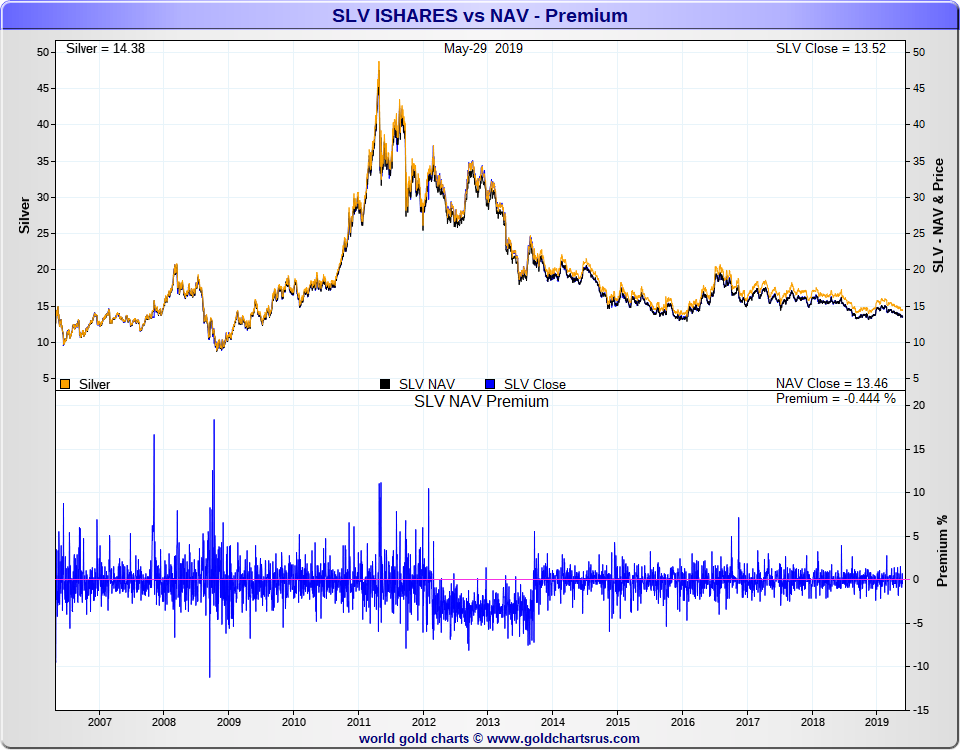Click the 2011 x-axis year label

(359, 722)
